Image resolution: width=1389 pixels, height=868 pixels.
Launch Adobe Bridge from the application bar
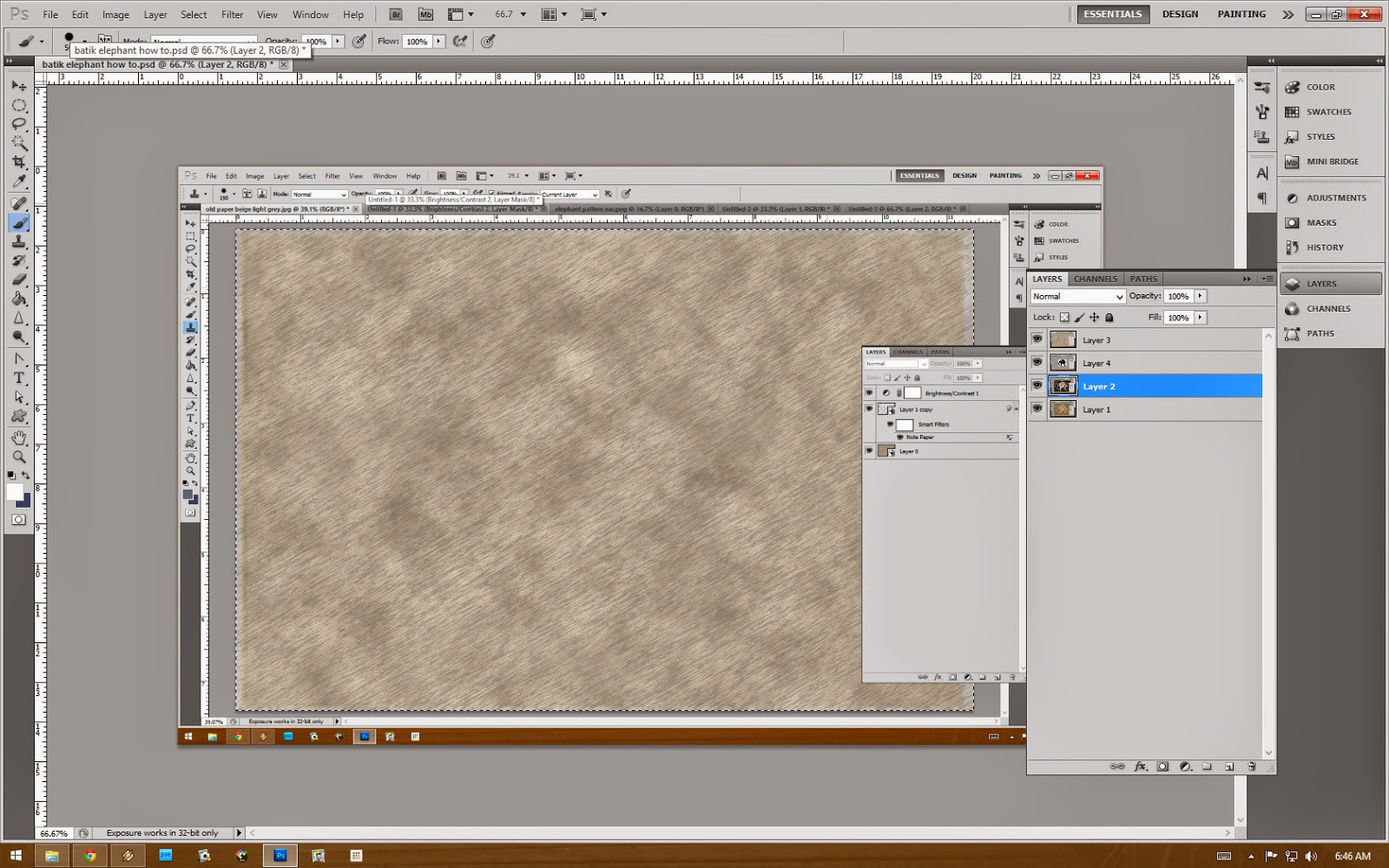click(x=396, y=15)
